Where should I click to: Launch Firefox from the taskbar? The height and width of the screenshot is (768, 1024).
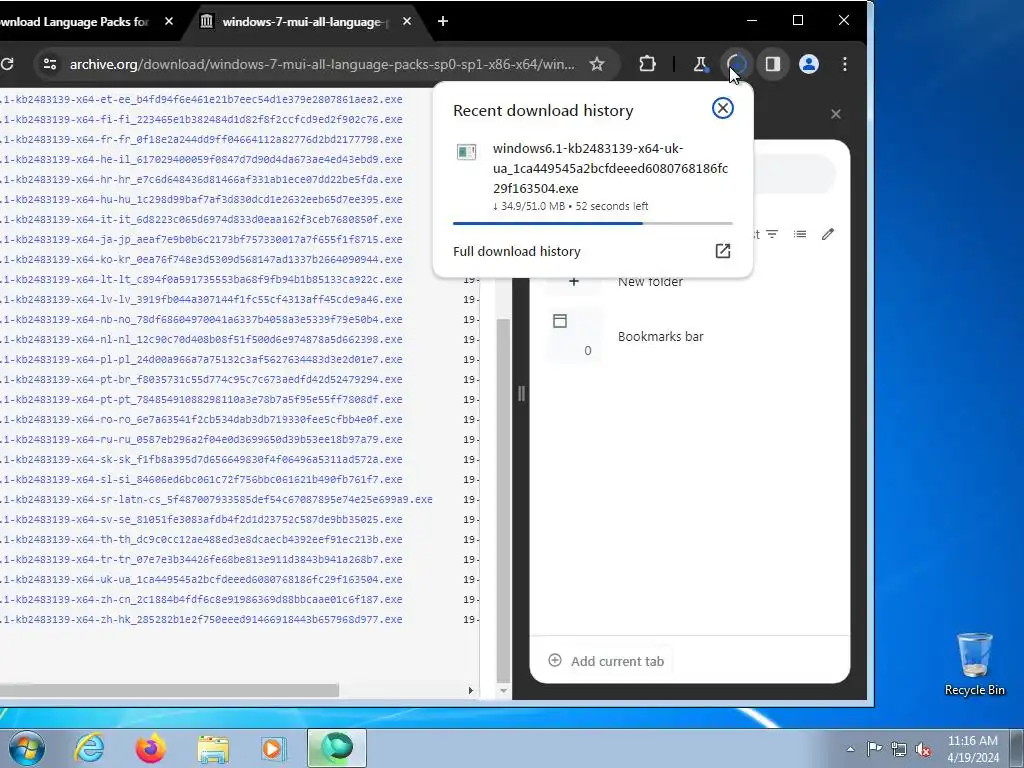(151, 748)
